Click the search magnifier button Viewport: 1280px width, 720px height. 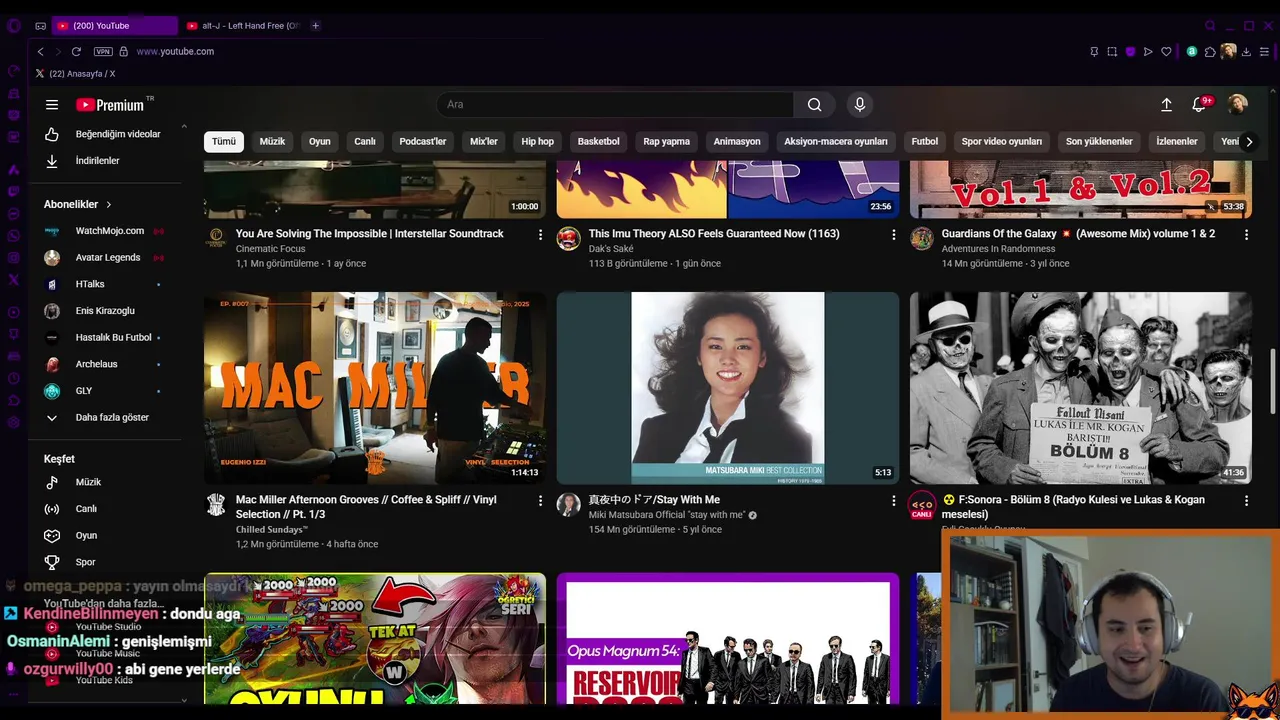[x=814, y=104]
